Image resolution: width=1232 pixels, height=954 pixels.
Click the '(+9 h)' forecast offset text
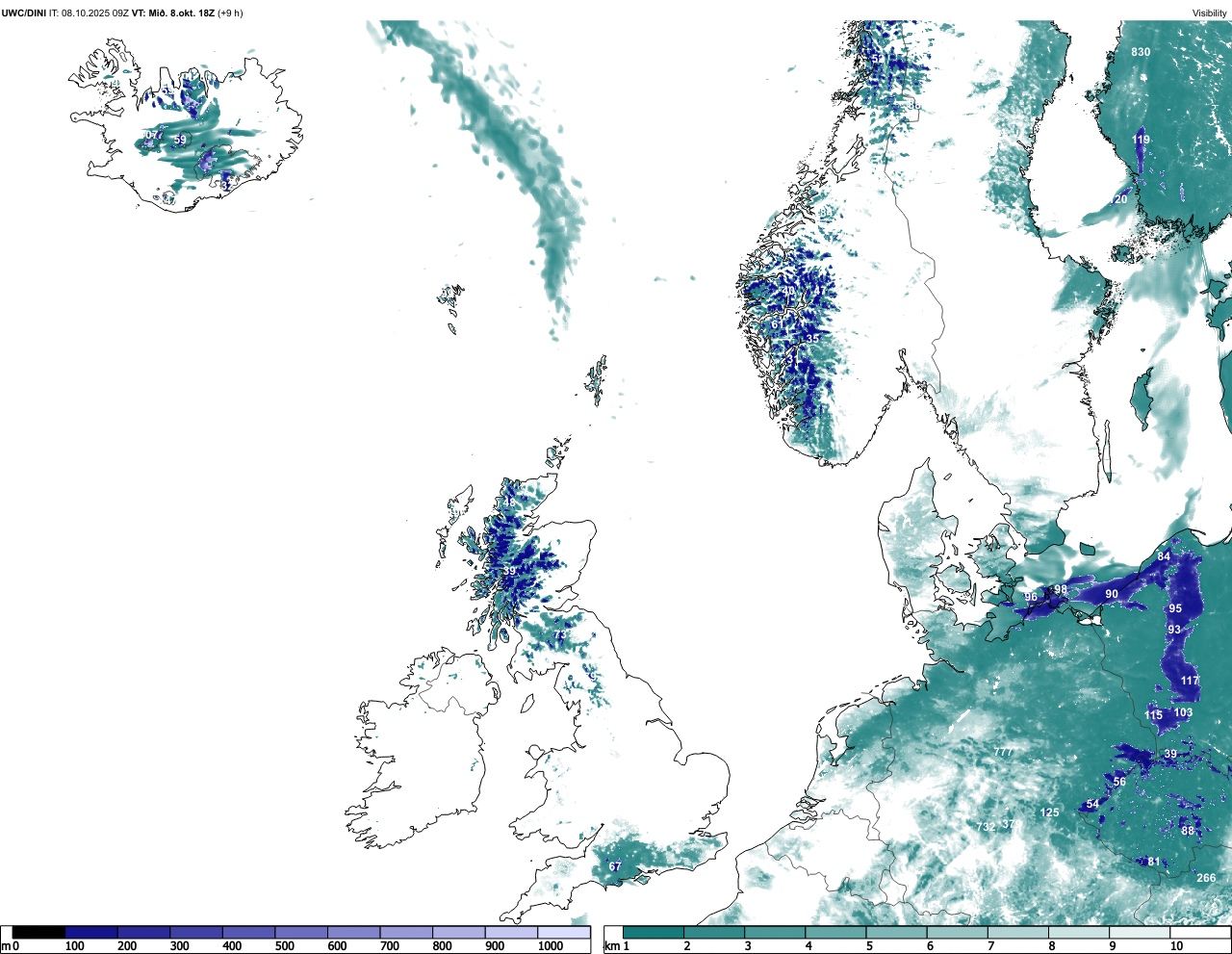click(x=231, y=13)
